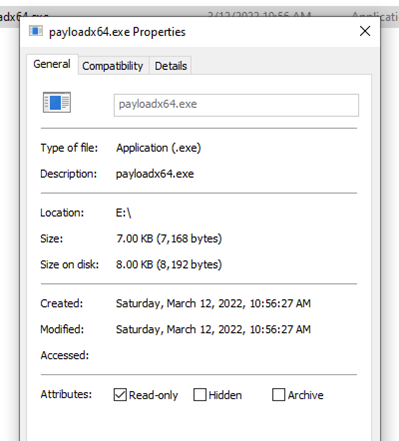Click the Modified date value

pos(213,329)
